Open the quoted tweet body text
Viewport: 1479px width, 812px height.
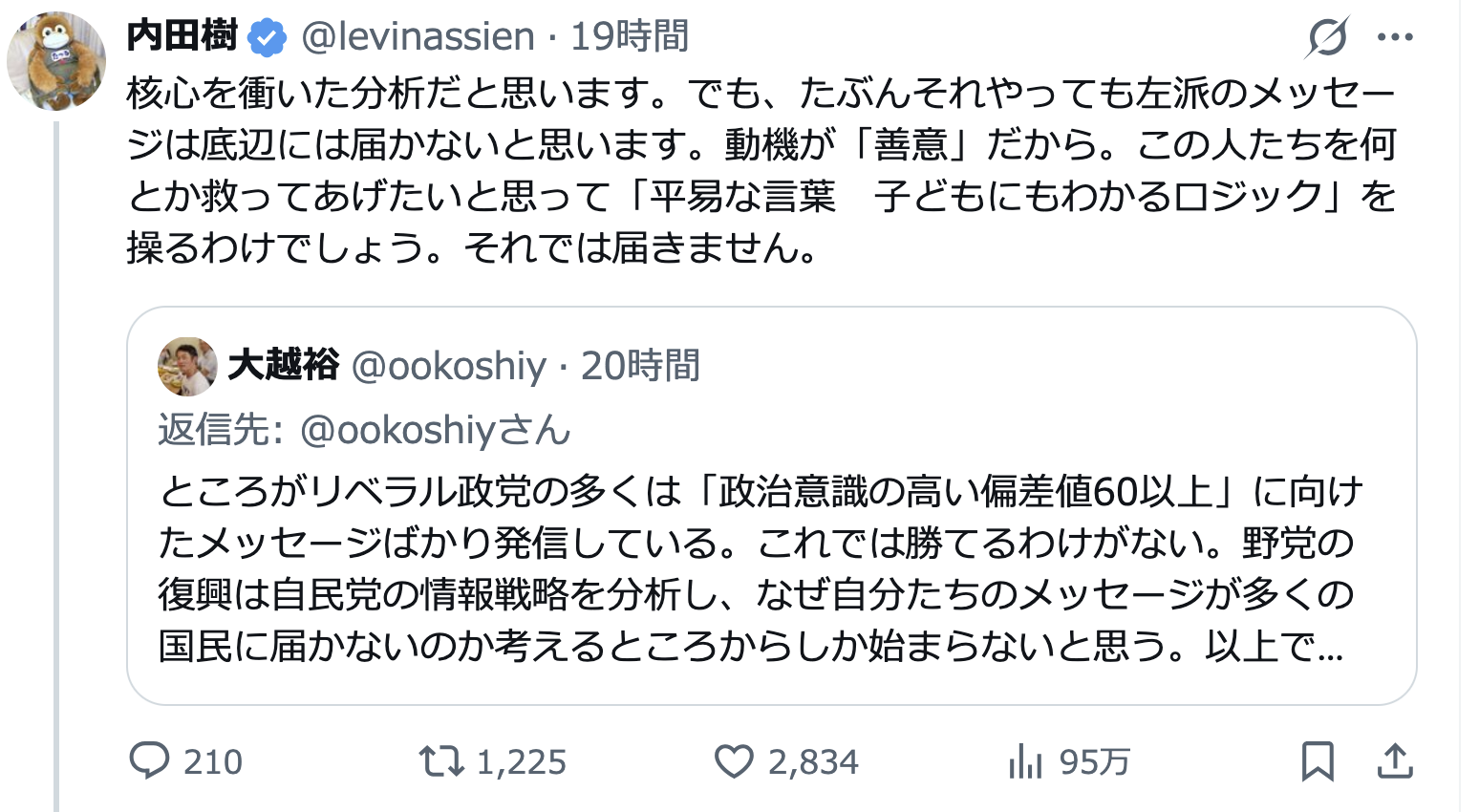755,568
